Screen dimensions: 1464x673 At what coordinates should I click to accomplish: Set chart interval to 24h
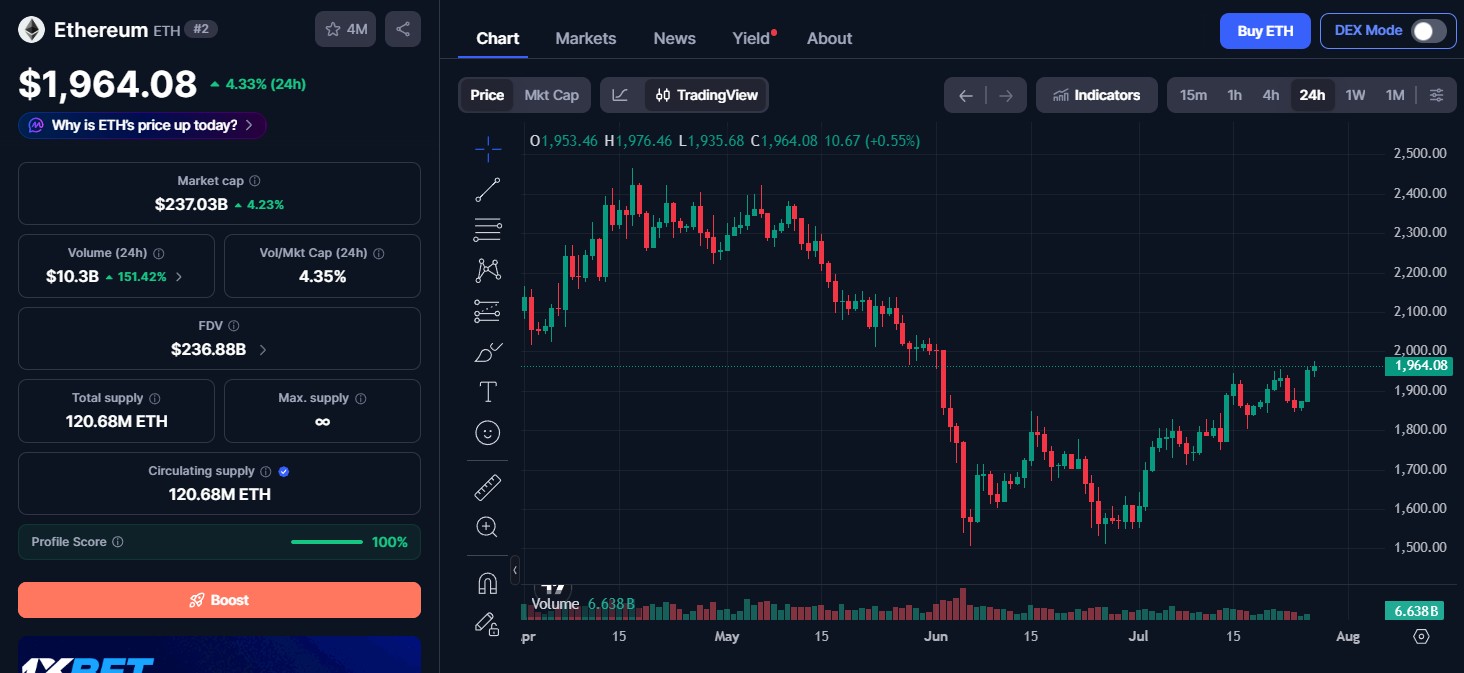1312,95
